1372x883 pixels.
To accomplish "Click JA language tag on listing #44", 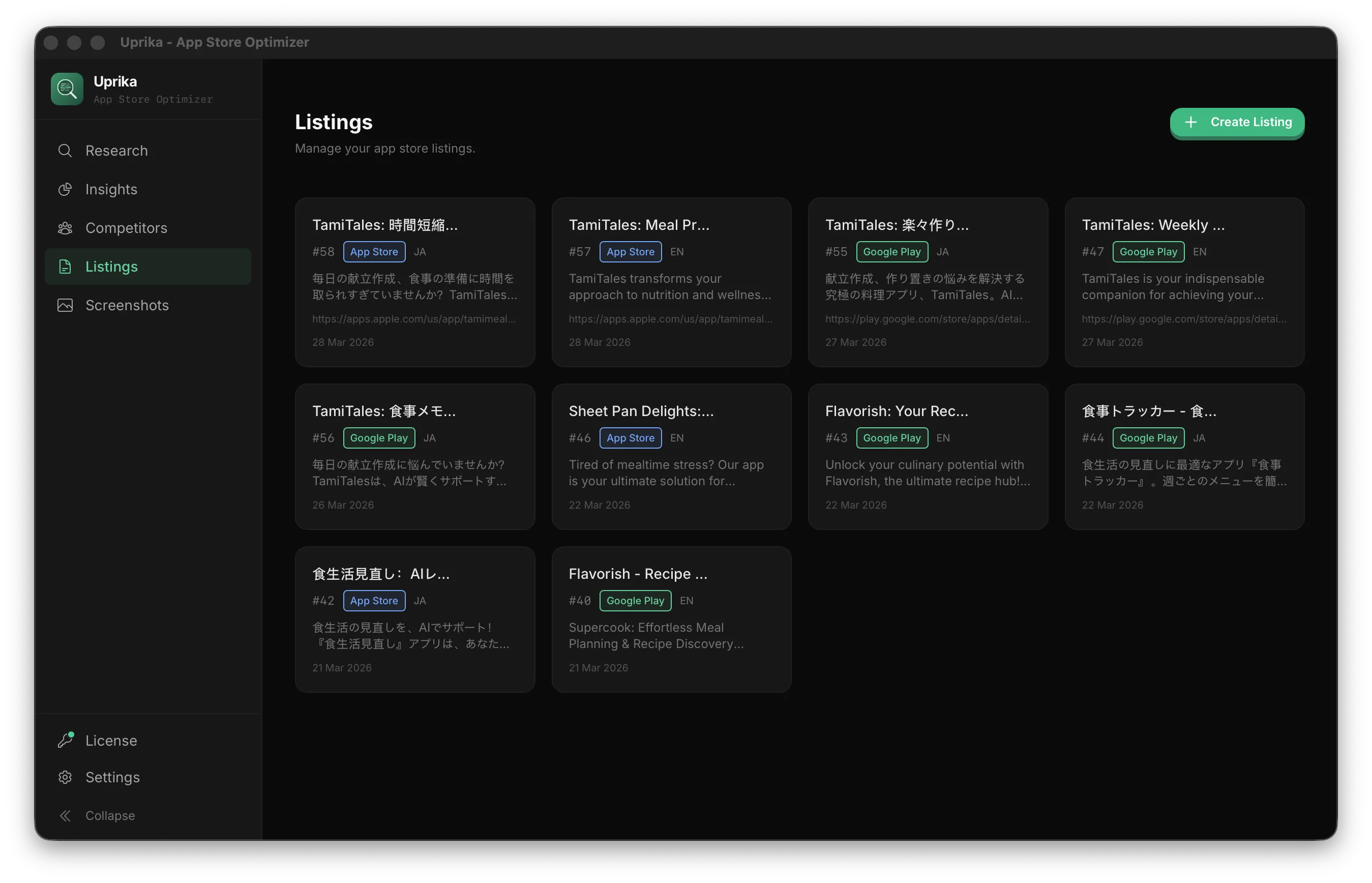I will (1199, 438).
